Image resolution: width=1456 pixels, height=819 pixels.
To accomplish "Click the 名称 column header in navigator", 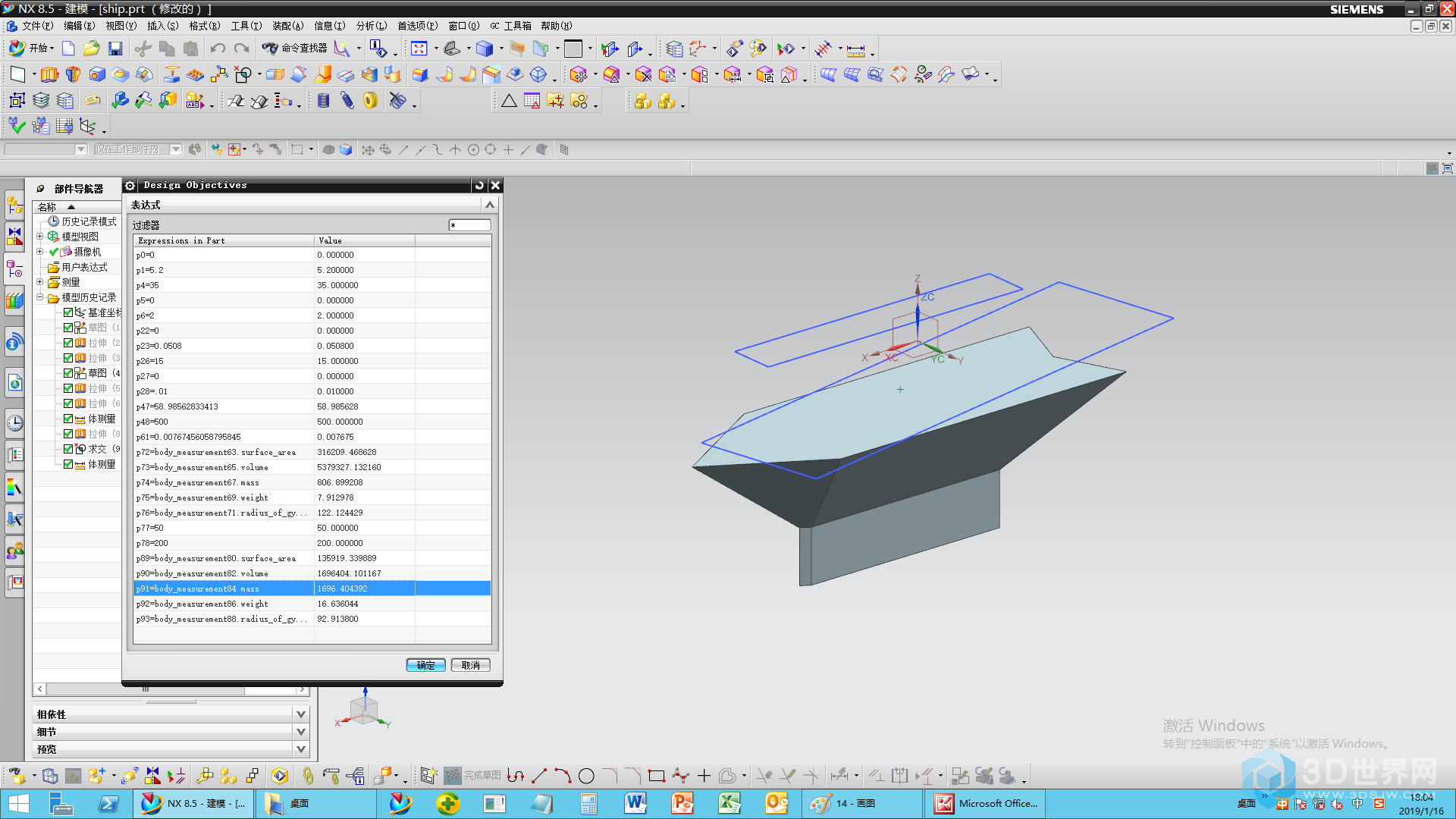I will 77,206.
